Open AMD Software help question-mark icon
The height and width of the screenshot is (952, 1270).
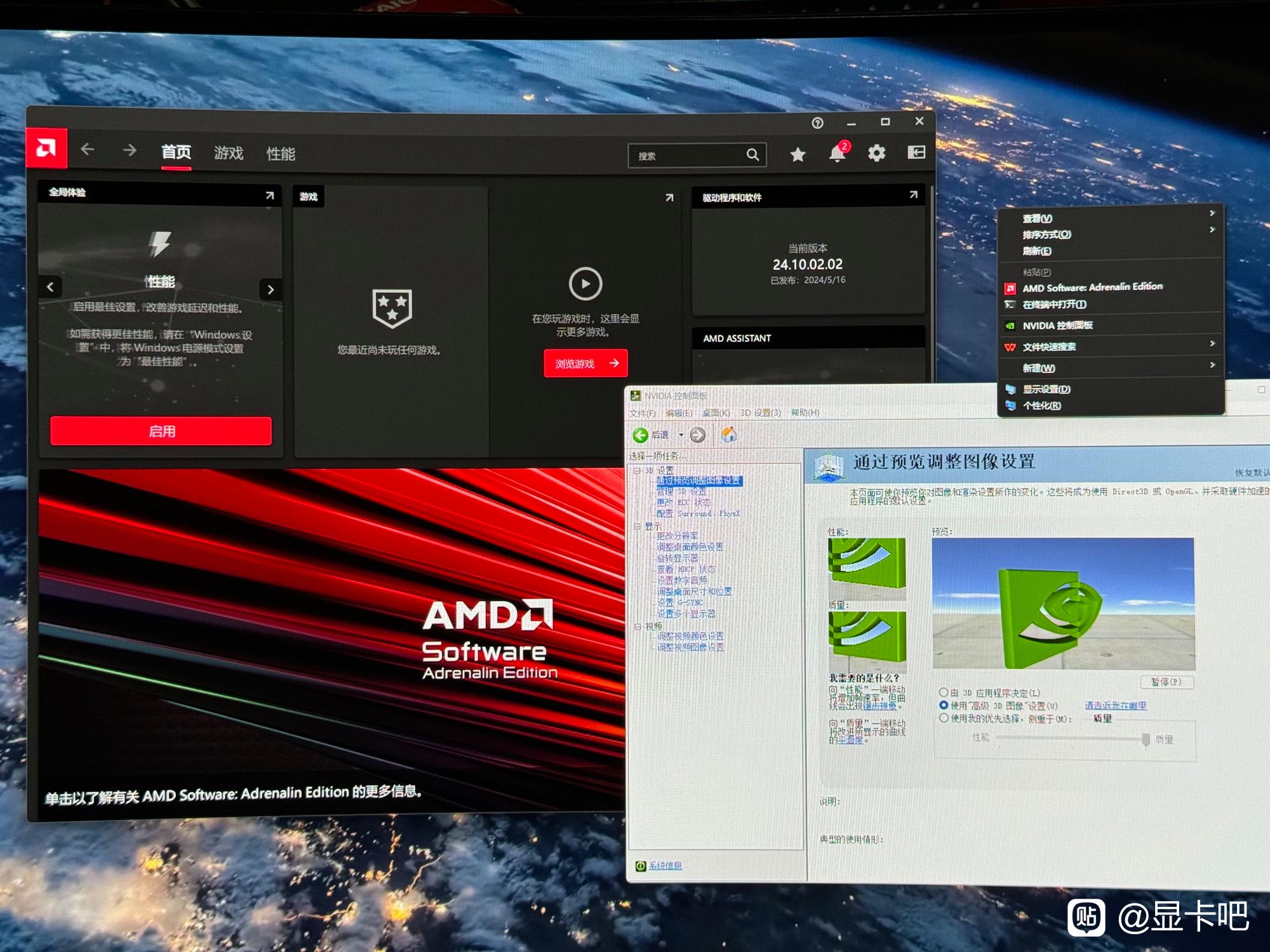817,123
